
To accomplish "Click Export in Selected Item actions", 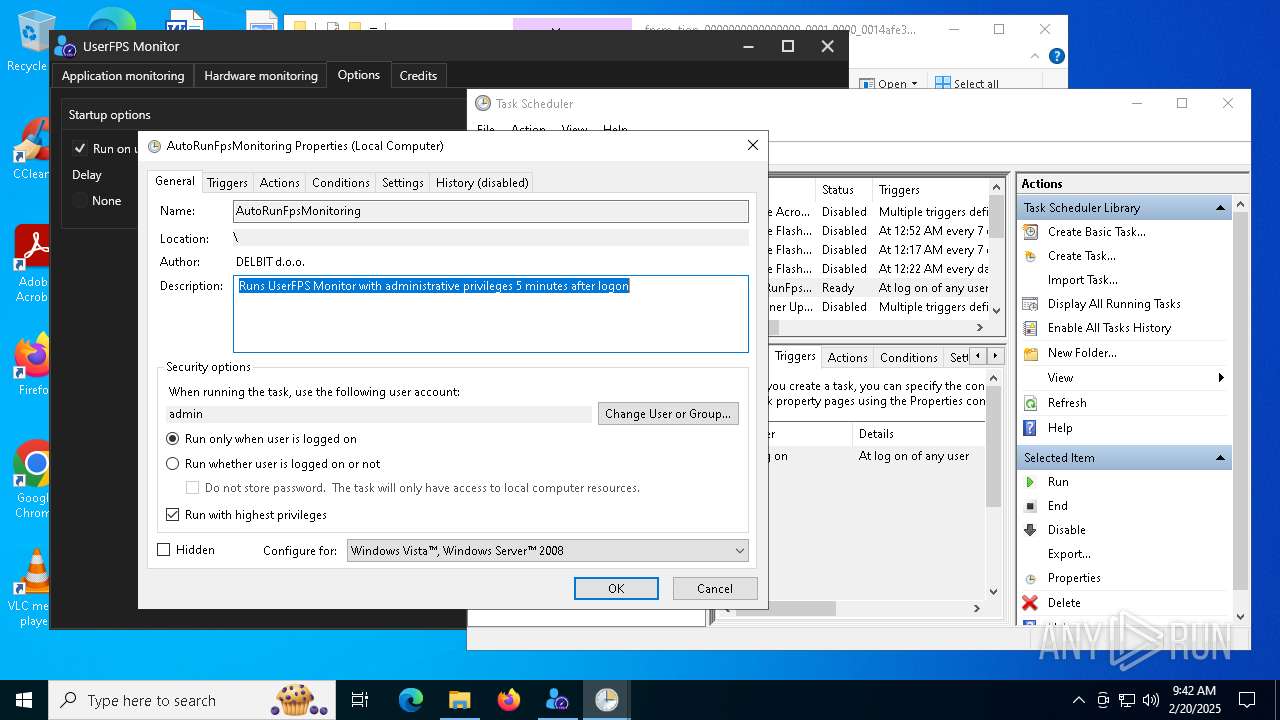I will [x=1069, y=554].
